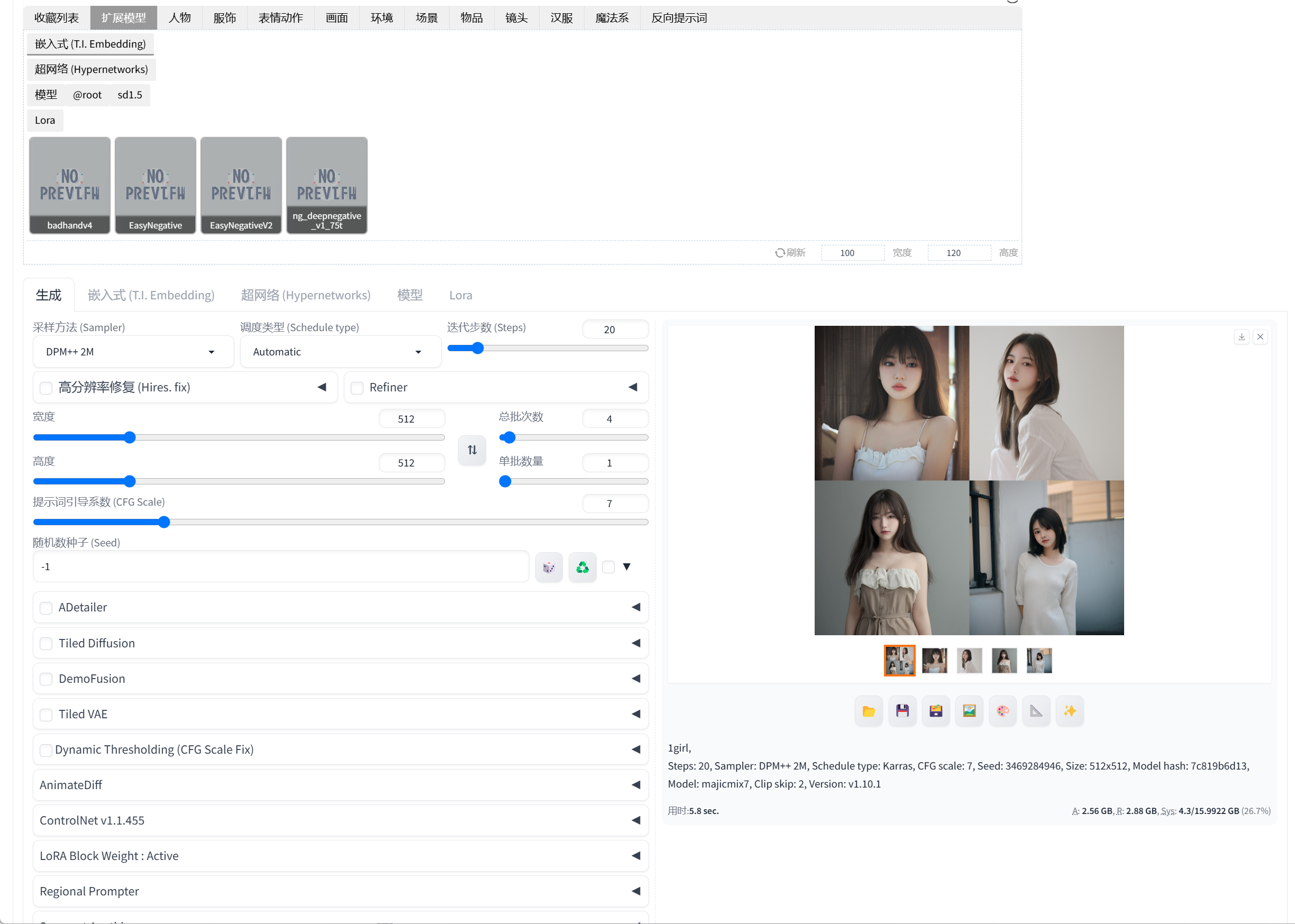Expand the Refiner panel arrow
This screenshot has height=924, width=1295.
pos(633,387)
